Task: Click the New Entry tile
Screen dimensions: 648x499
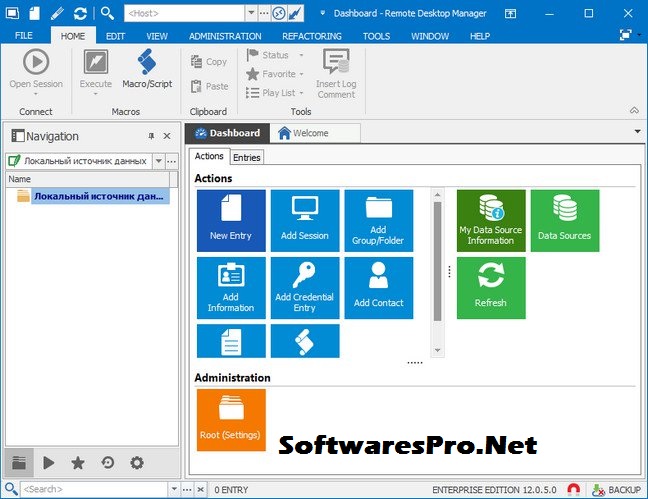Action: point(231,220)
